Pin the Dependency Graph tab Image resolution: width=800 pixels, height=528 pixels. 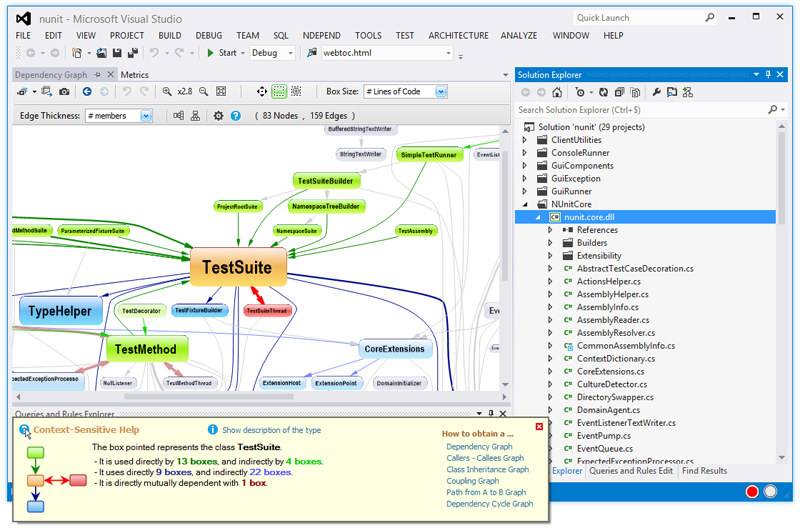[x=97, y=75]
